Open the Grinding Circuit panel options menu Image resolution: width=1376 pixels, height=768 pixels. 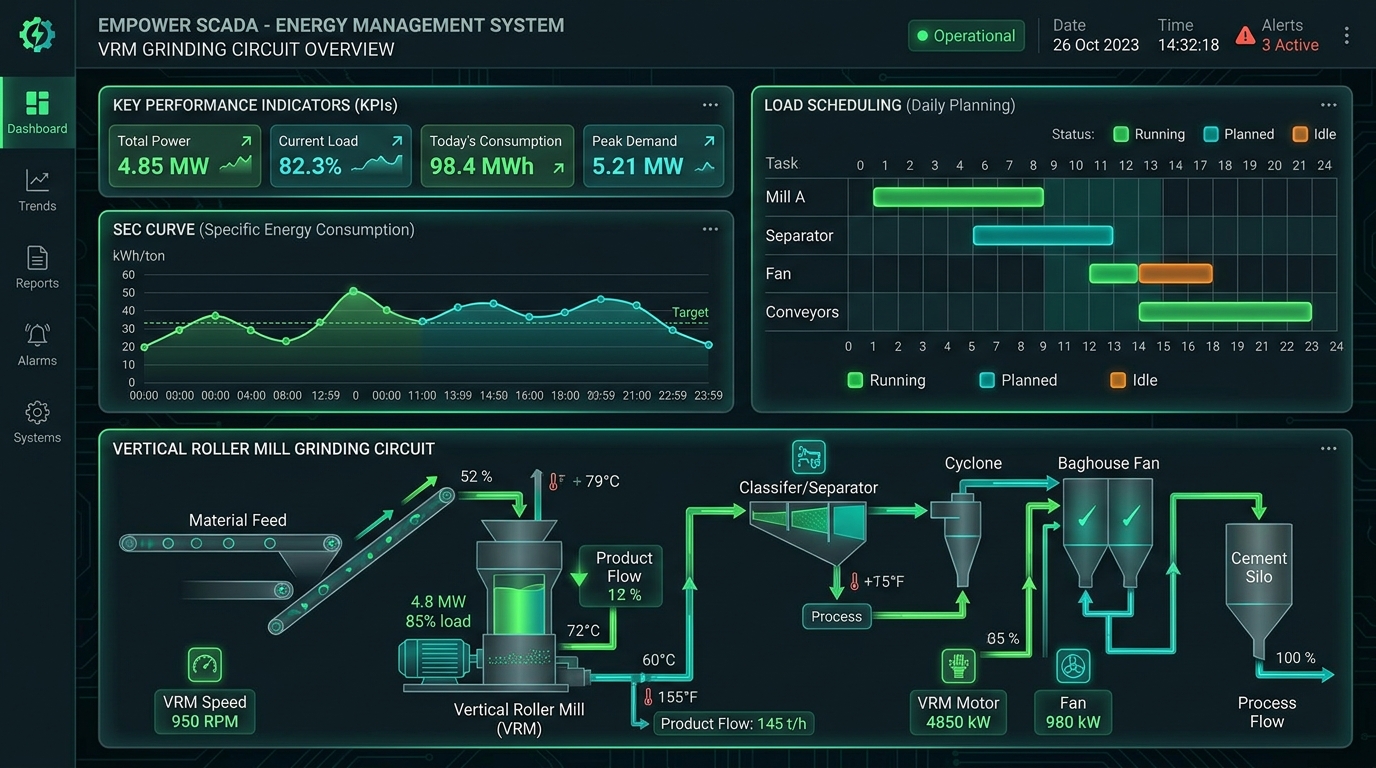click(1328, 448)
